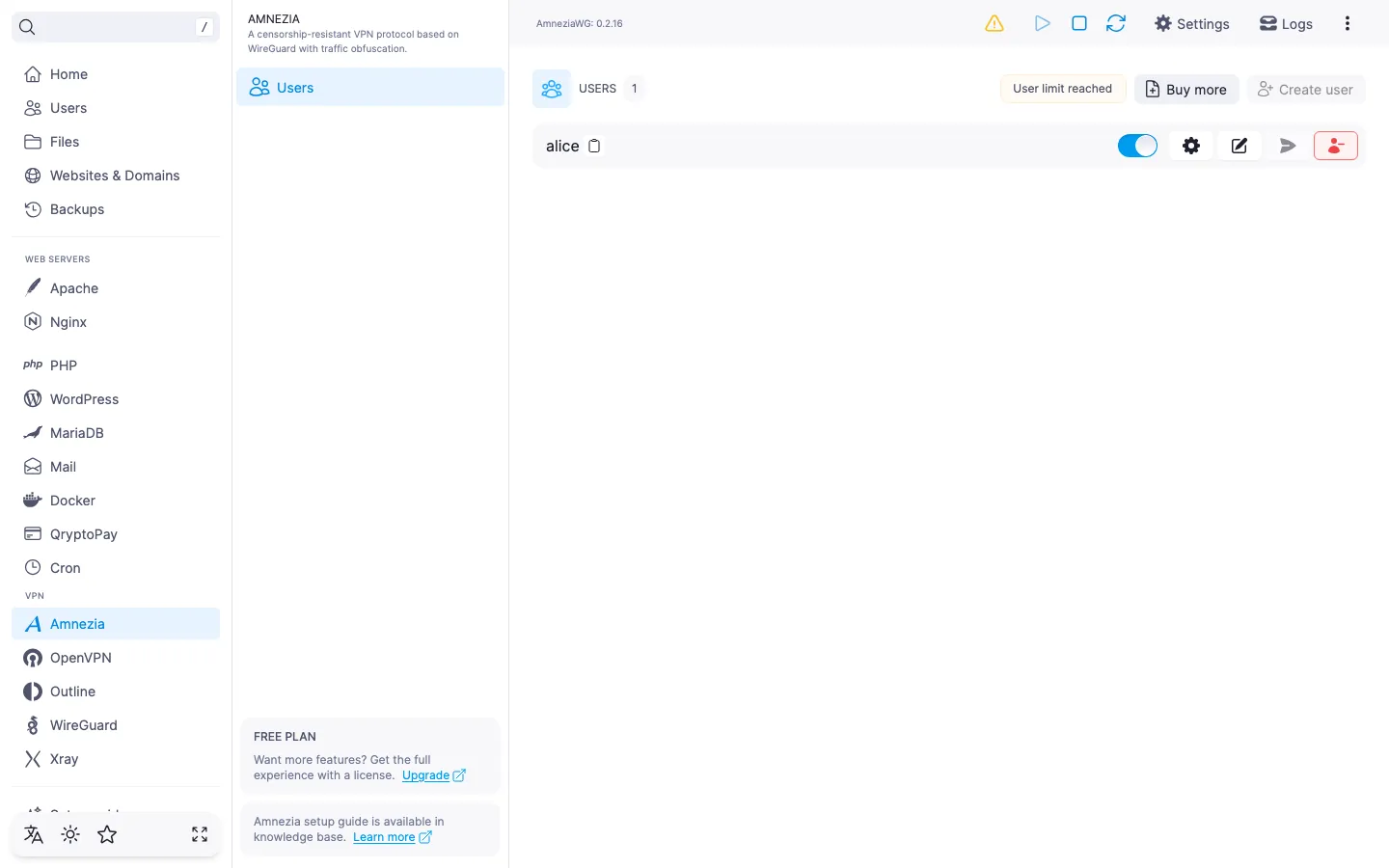This screenshot has height=868, width=1389.
Task: Open Amnezia Settings
Action: 1192,23
